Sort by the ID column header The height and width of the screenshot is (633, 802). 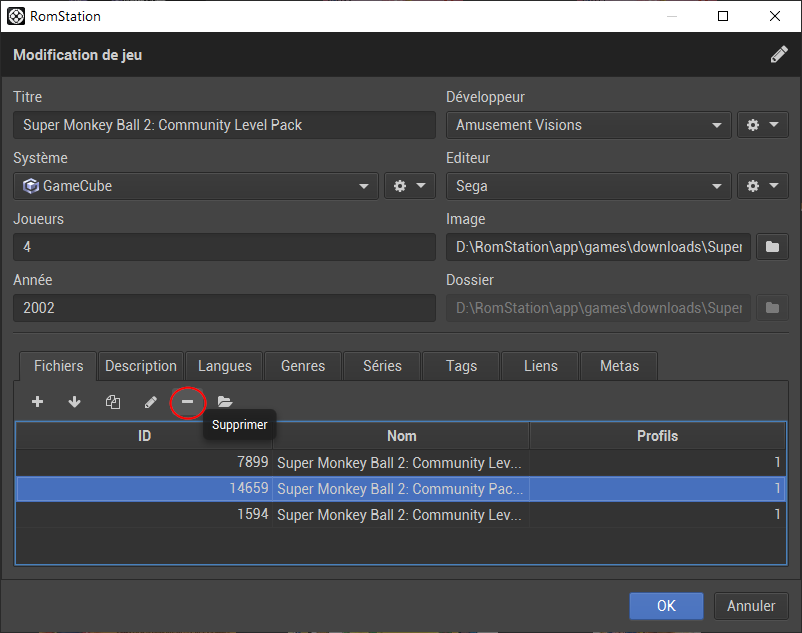click(x=144, y=436)
